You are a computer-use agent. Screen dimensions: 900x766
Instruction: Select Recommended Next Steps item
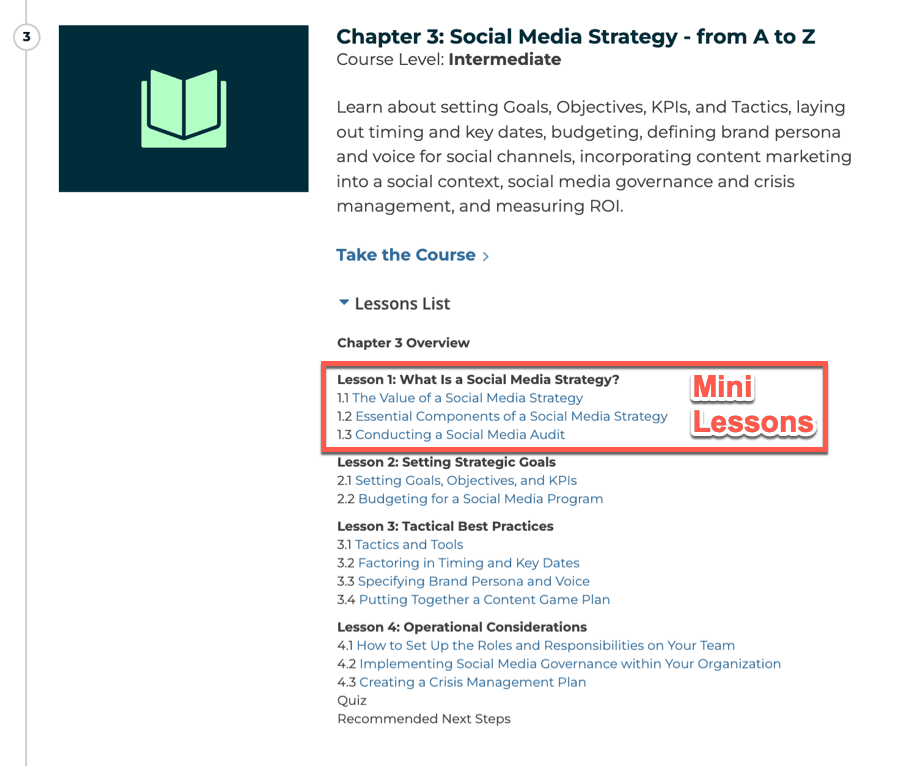423,719
